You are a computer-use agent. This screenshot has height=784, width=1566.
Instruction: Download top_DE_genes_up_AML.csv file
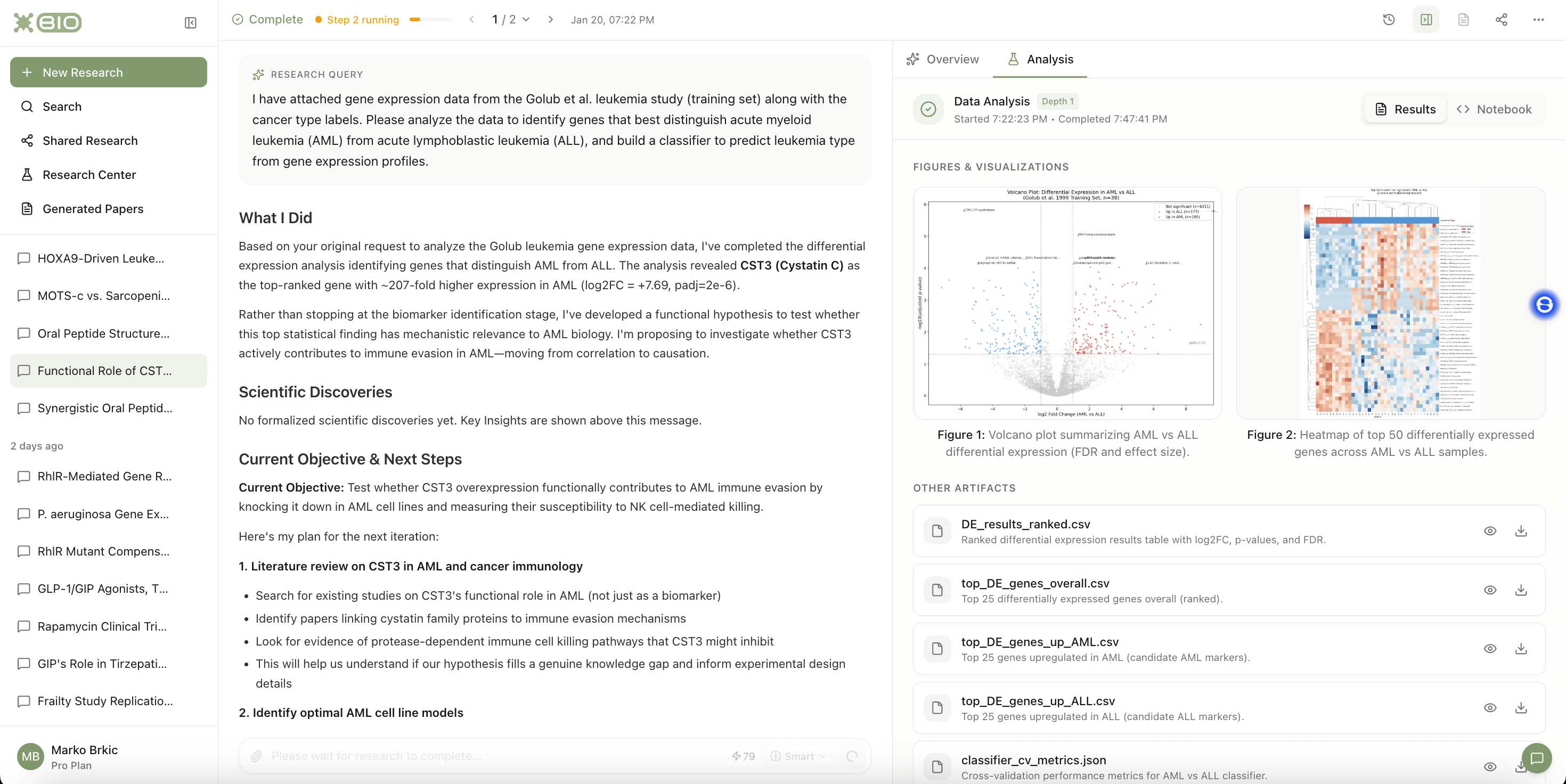click(x=1520, y=649)
